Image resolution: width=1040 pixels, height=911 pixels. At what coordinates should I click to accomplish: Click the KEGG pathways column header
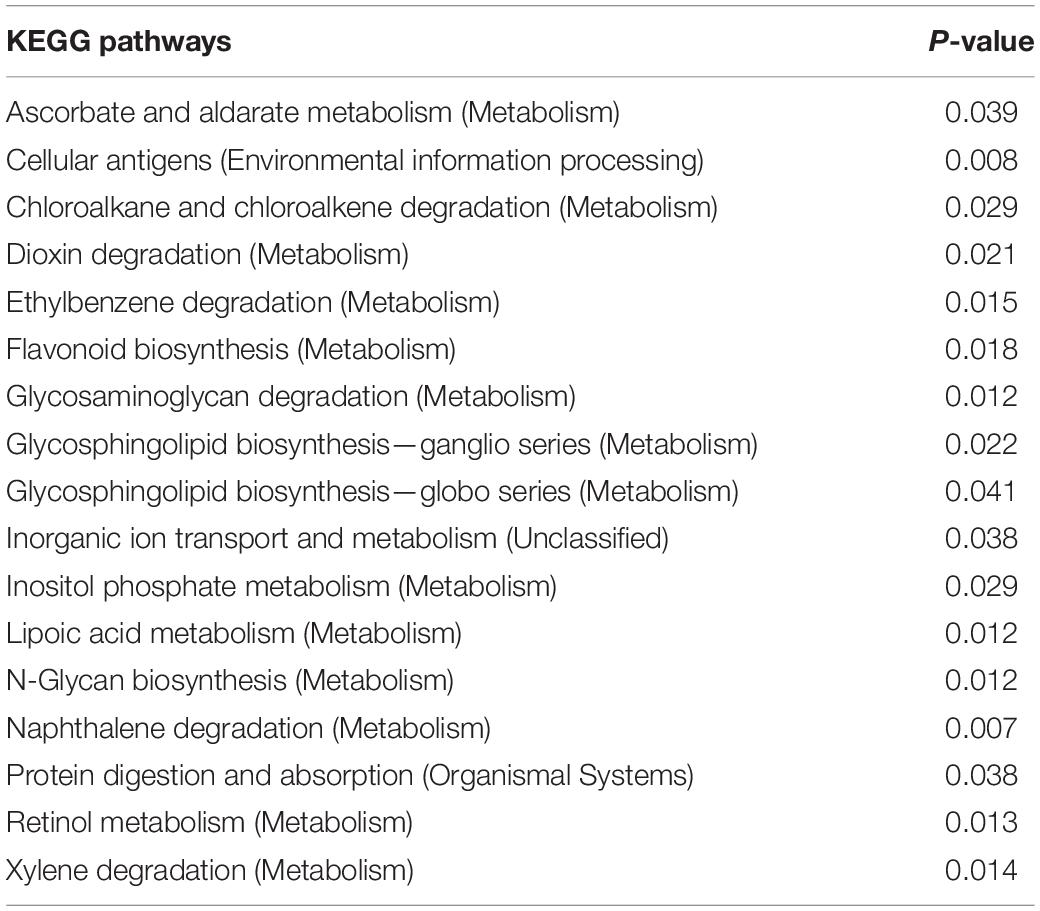pyautogui.click(x=119, y=42)
